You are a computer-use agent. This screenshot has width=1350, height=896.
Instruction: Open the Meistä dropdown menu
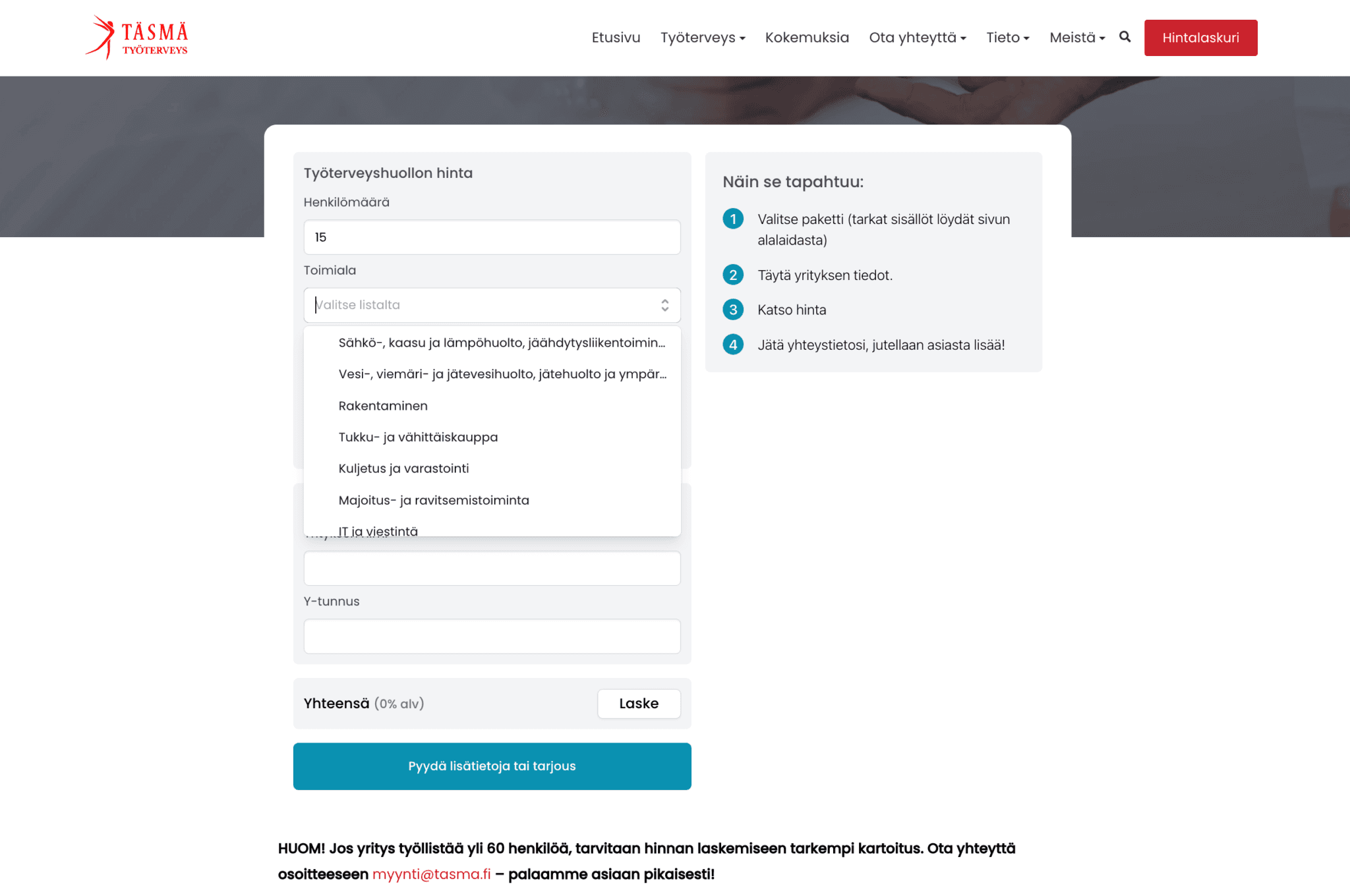click(1077, 38)
